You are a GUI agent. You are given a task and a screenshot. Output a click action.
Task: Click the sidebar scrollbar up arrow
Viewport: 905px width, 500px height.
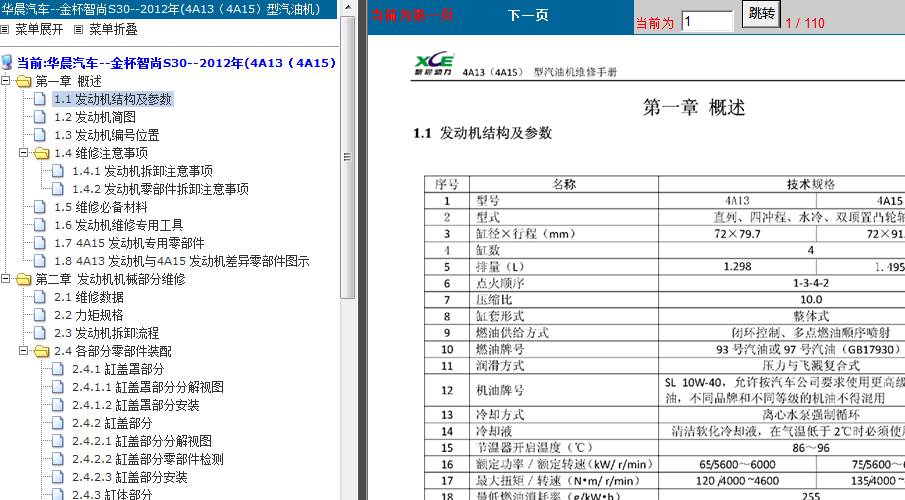(347, 8)
